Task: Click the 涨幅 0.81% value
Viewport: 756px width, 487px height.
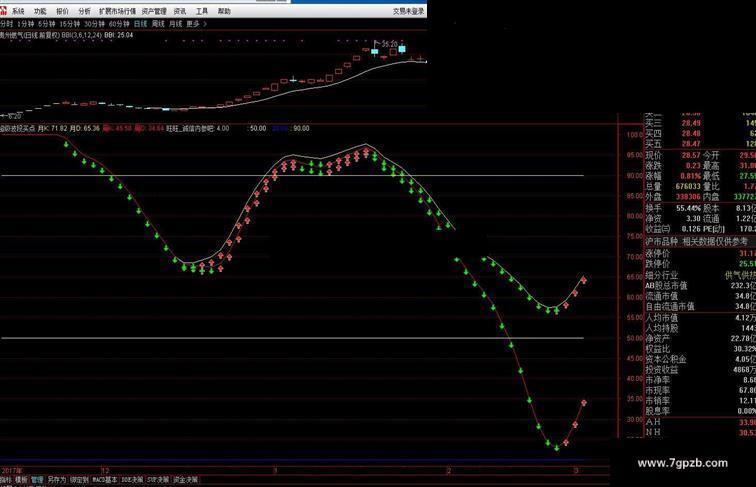Action: point(691,176)
